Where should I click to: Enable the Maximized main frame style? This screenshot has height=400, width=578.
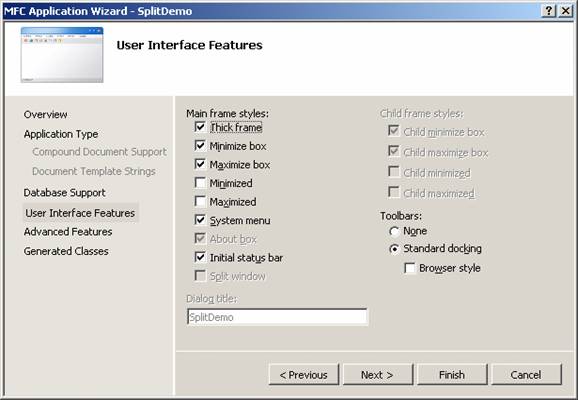click(x=200, y=202)
